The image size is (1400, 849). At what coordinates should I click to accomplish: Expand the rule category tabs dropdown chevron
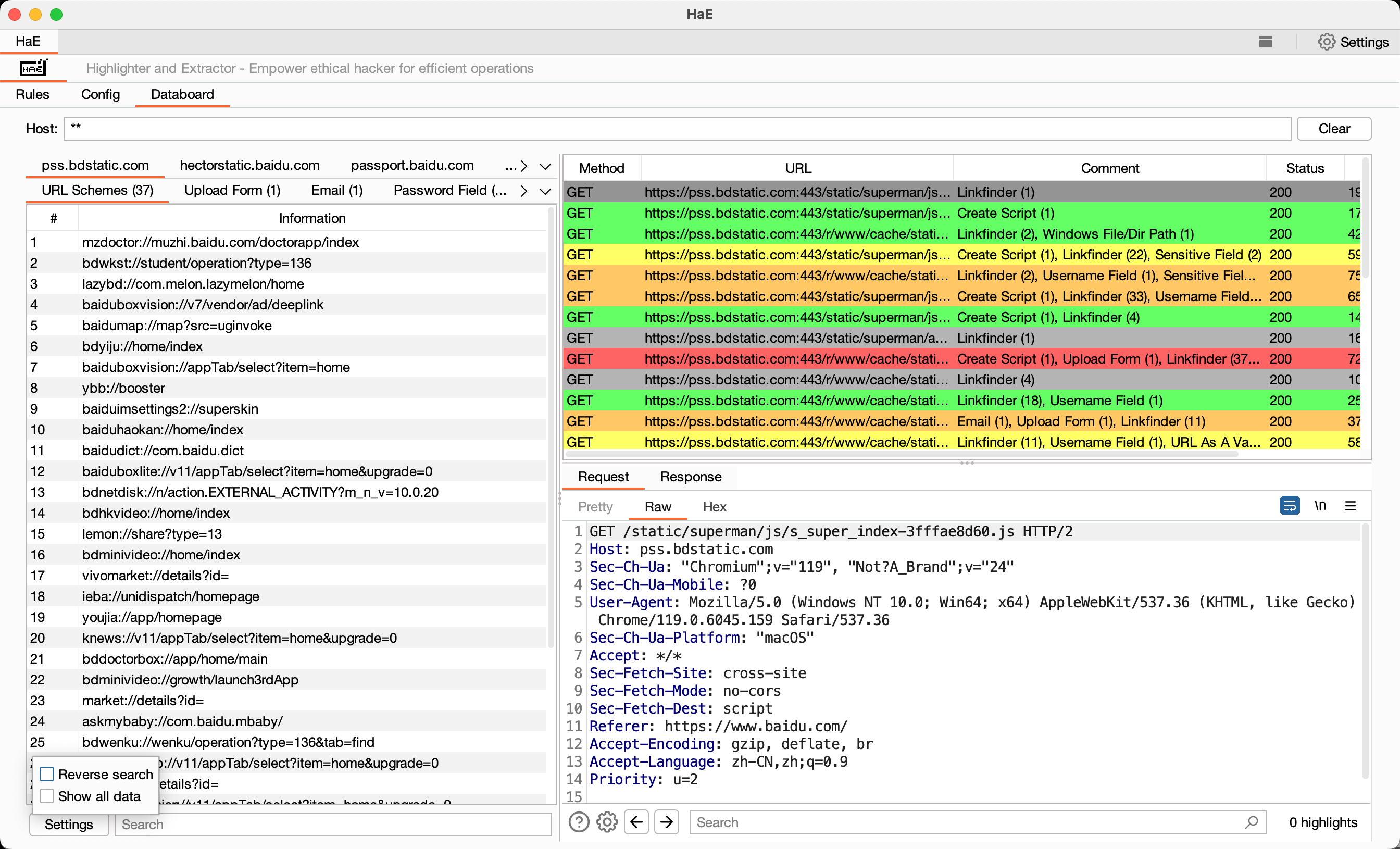pos(545,191)
